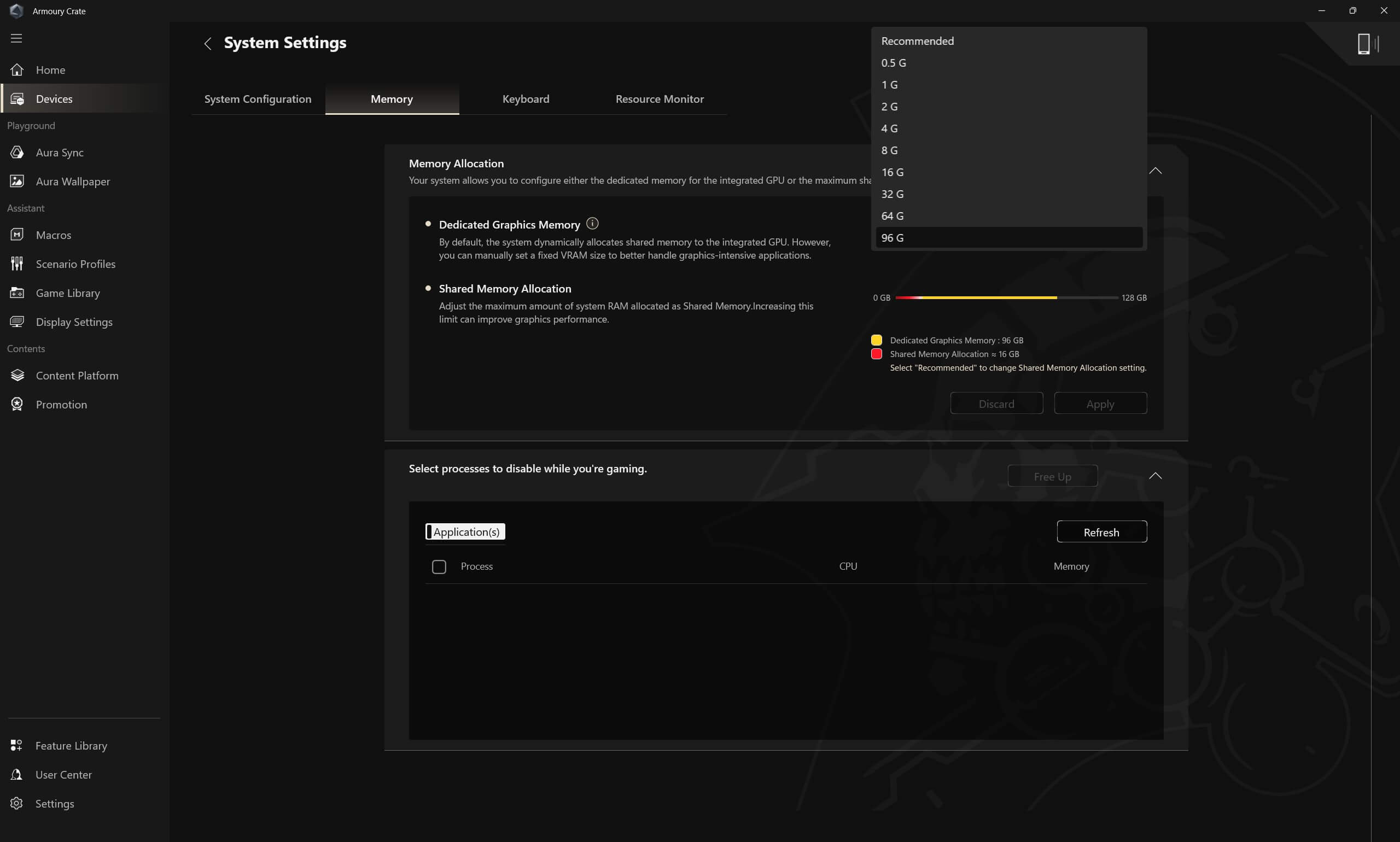1400x842 pixels.
Task: Click the Game Library icon
Action: click(17, 293)
